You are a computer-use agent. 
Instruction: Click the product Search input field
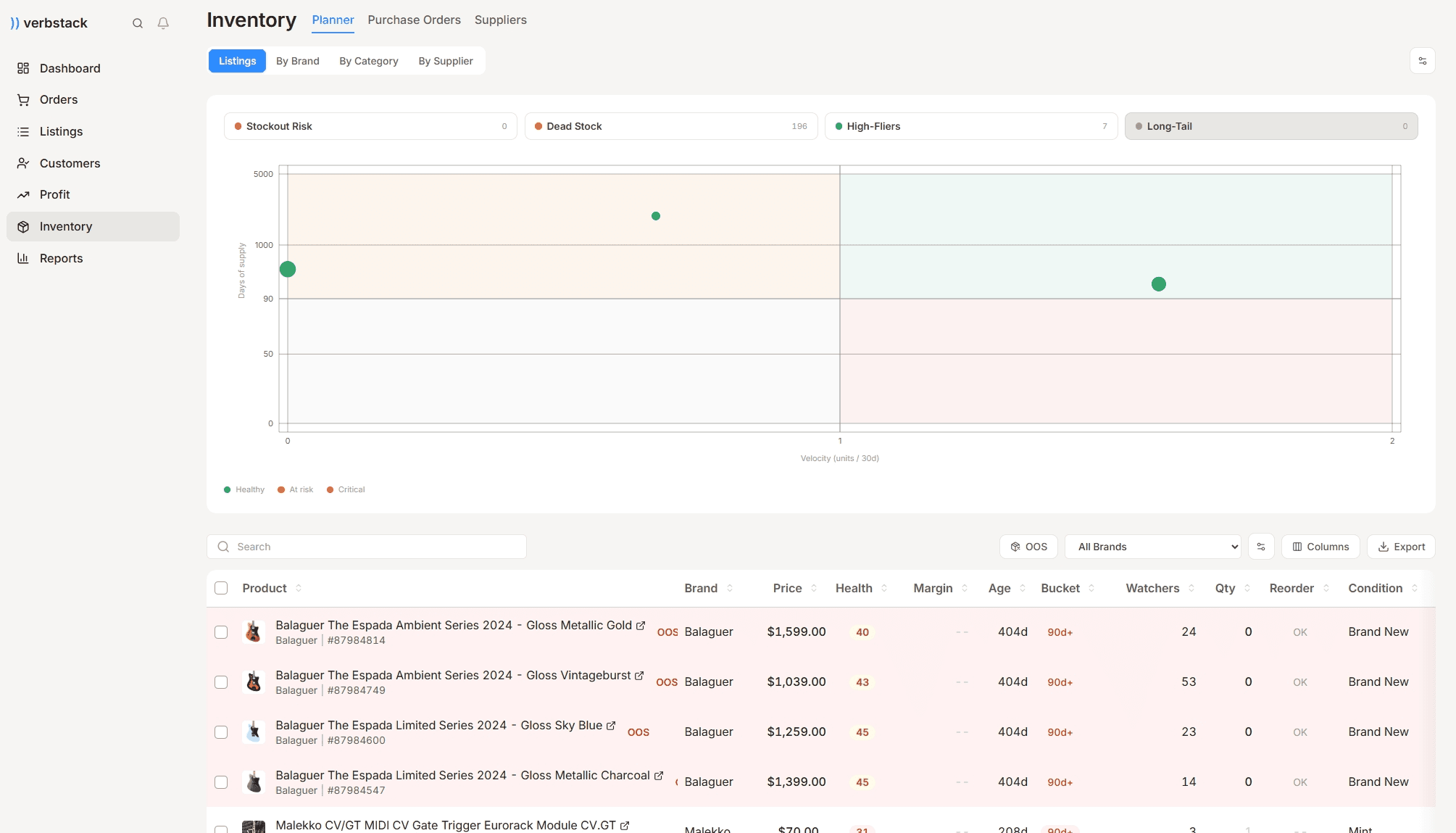tap(367, 547)
